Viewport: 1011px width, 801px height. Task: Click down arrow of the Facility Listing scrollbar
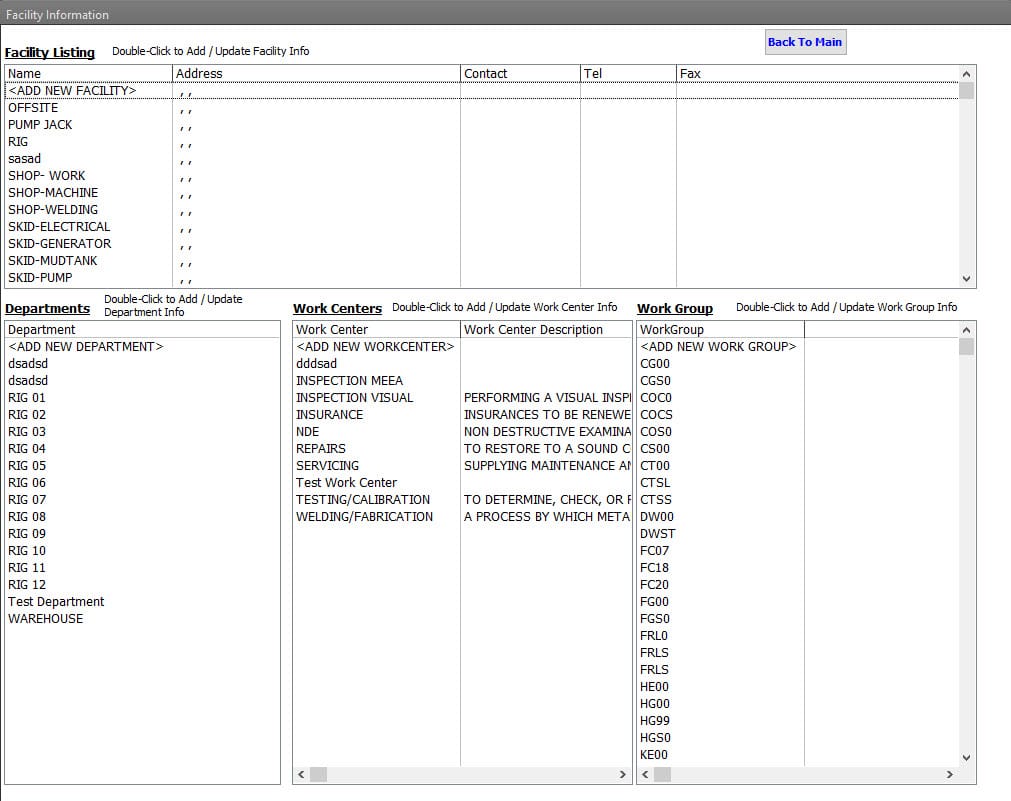967,279
